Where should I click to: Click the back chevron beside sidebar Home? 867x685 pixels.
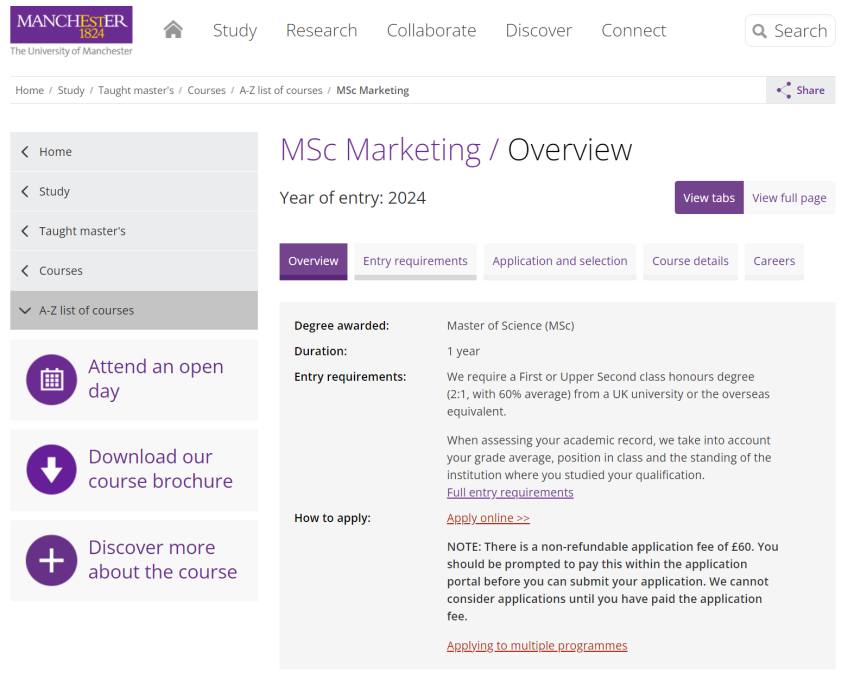coord(25,151)
